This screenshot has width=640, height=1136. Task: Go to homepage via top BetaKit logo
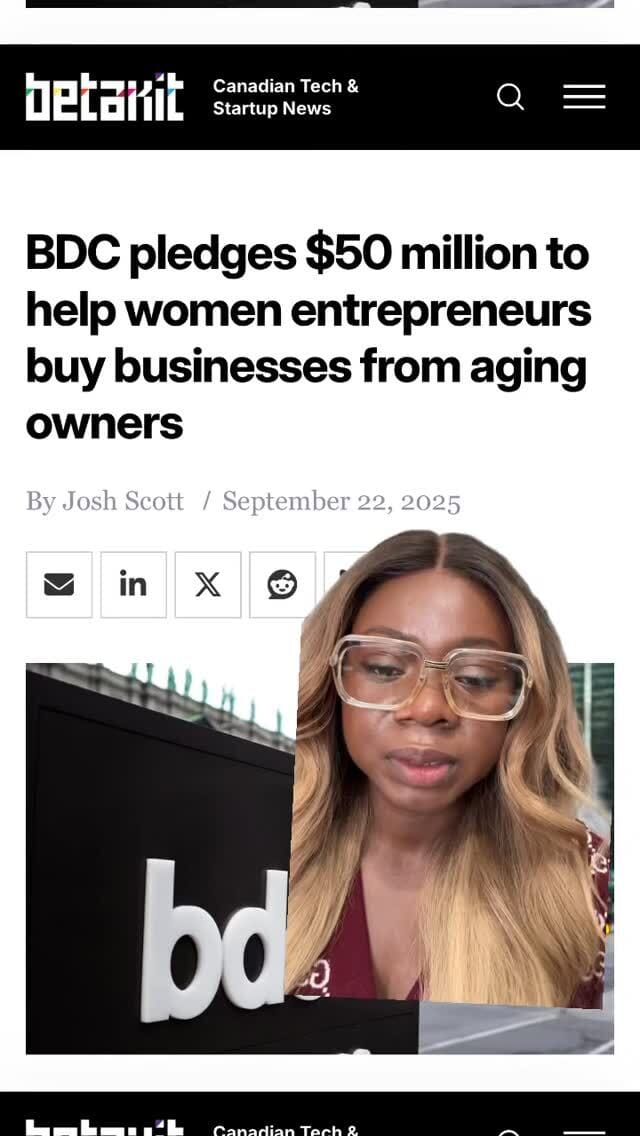(104, 96)
